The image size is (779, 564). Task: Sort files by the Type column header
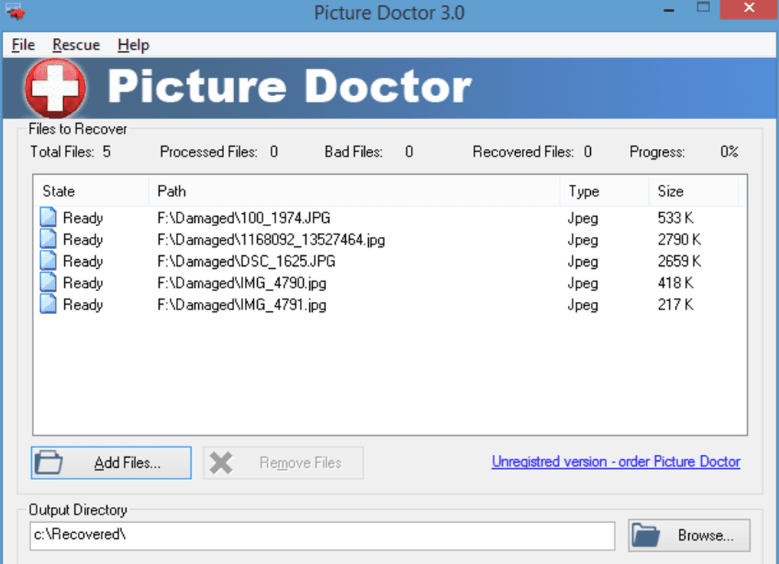(605, 191)
